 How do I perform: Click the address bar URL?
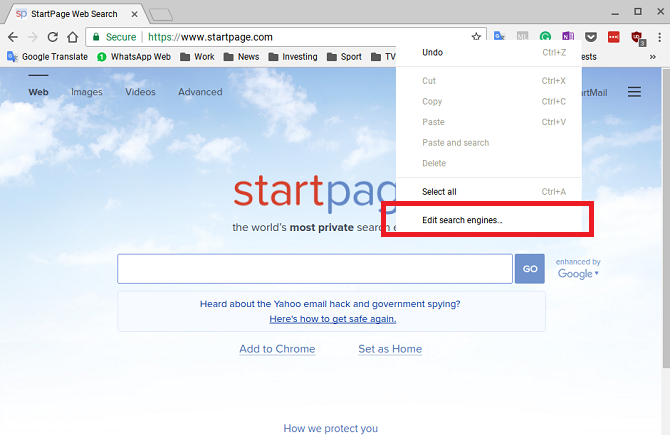click(210, 37)
